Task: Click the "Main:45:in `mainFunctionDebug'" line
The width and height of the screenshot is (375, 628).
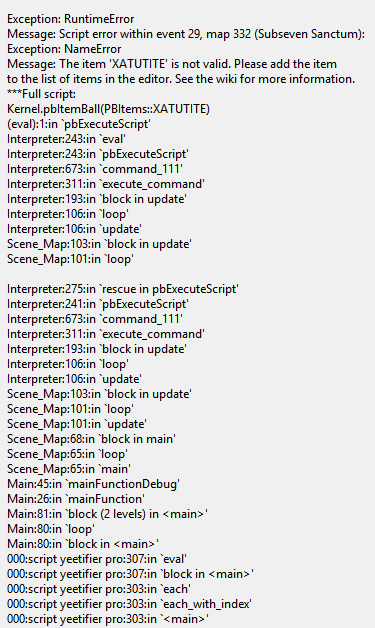Action: (93, 485)
